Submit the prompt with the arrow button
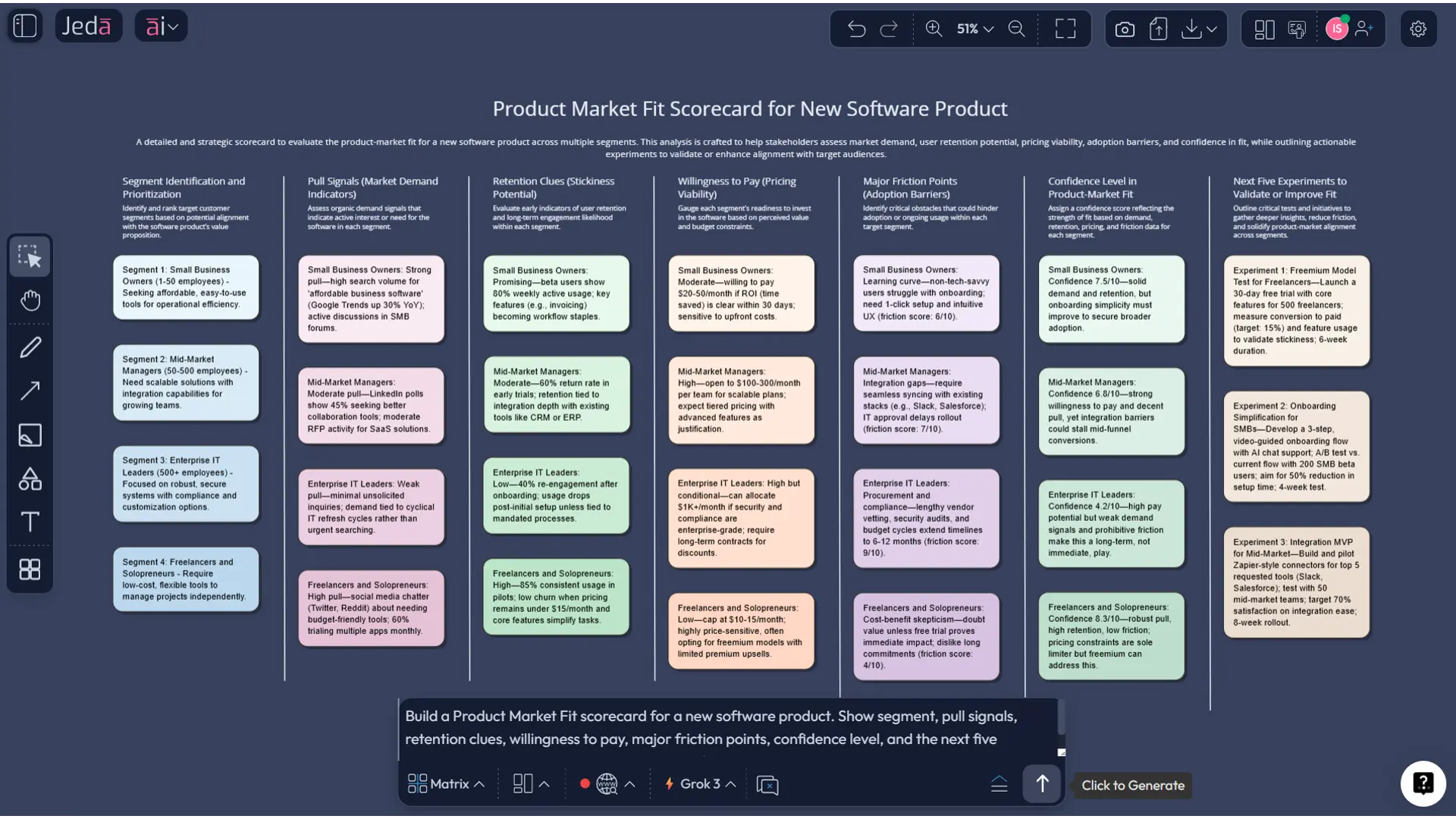1456x819 pixels. coord(1041,784)
